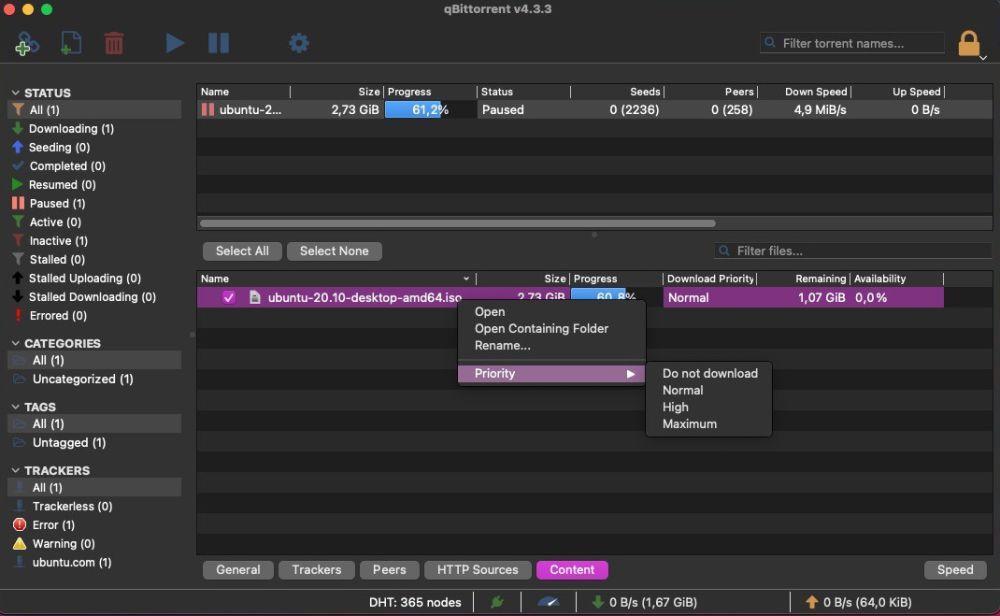The width and height of the screenshot is (1000, 616).
Task: Set priority to Normal in submenu
Action: (682, 390)
